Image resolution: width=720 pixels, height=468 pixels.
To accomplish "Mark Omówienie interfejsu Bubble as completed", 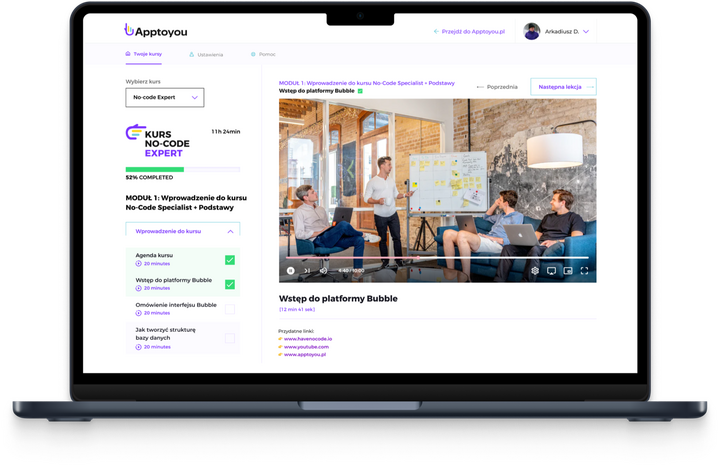I will [230, 309].
